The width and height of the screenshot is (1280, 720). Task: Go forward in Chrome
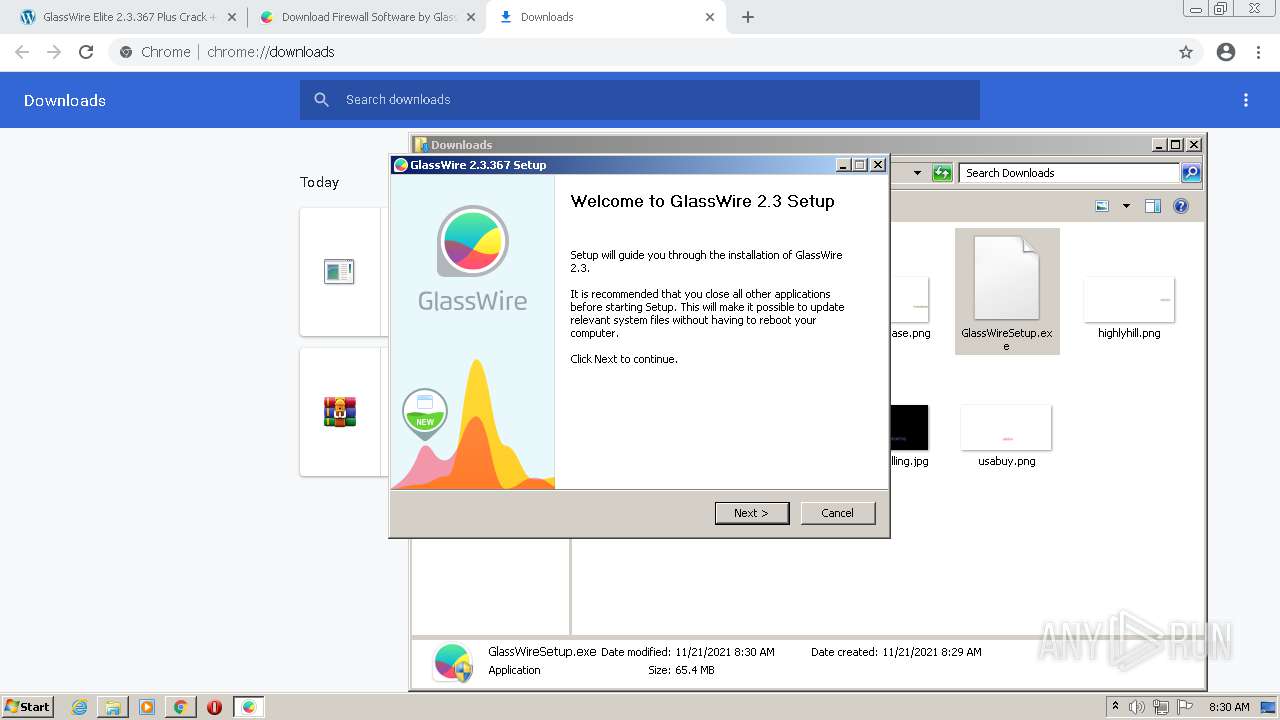tap(54, 52)
